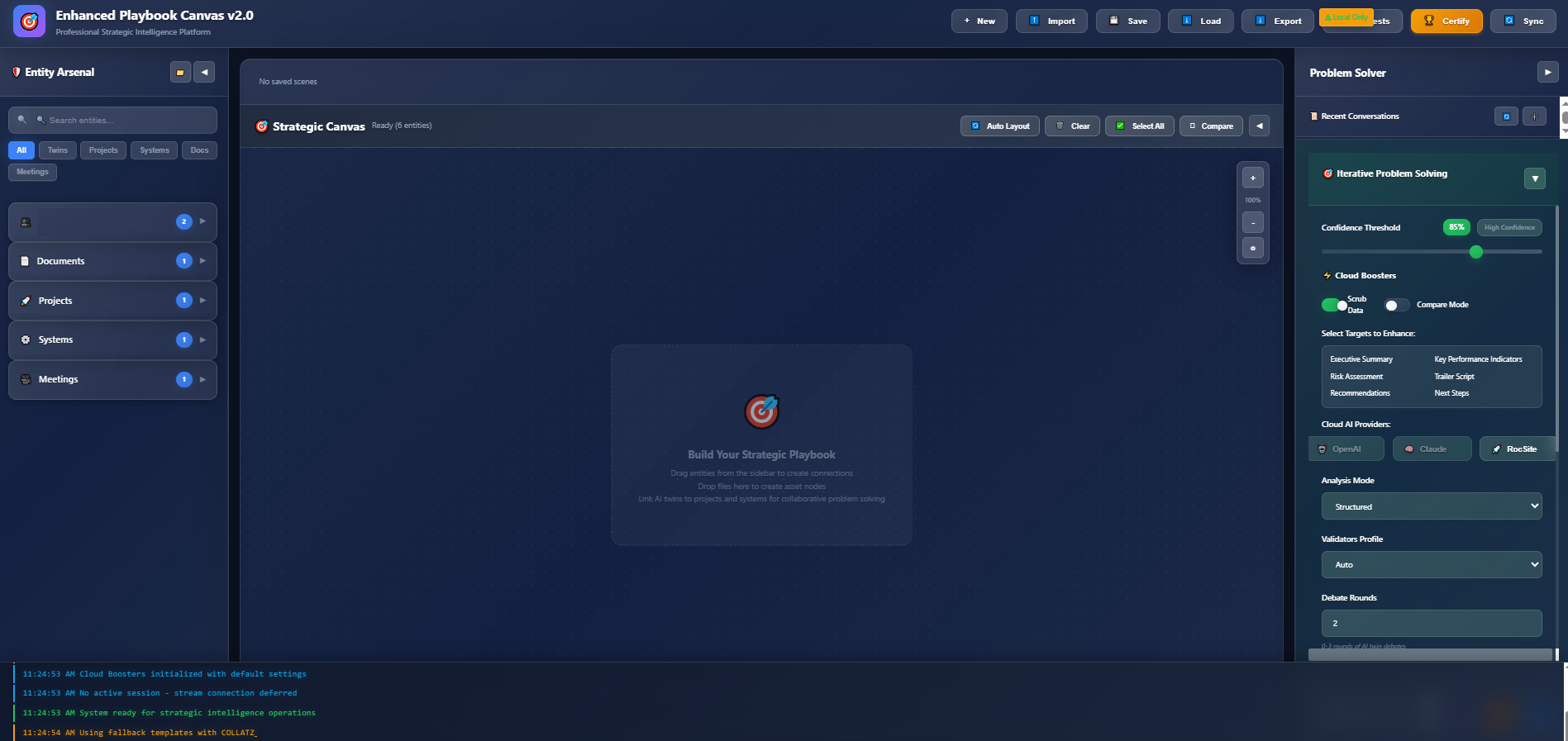The height and width of the screenshot is (741, 1568).
Task: Click the Confidence Threshold slider handle
Action: coord(1476,252)
